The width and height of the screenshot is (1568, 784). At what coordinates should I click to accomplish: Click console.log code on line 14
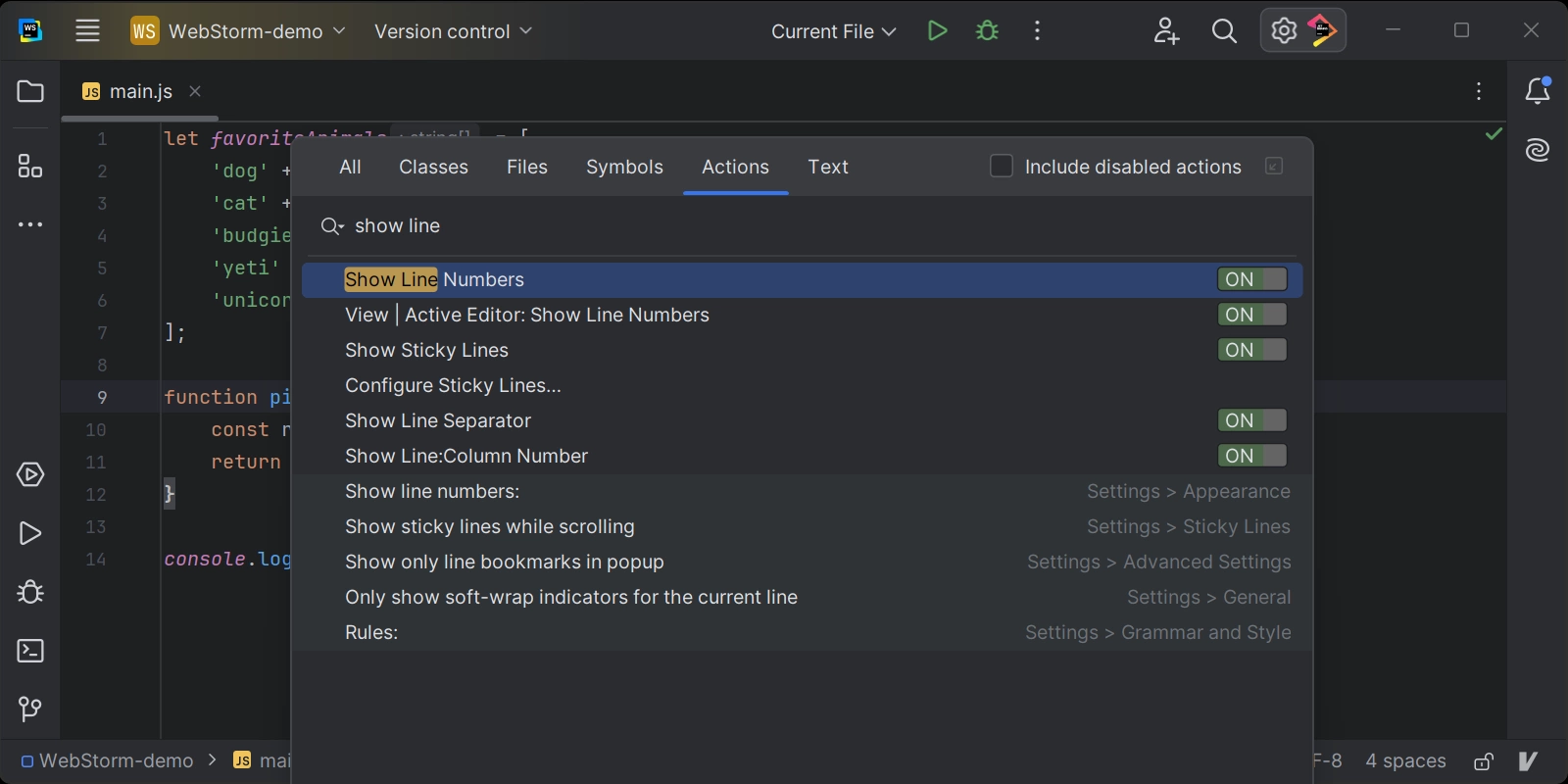pos(227,559)
